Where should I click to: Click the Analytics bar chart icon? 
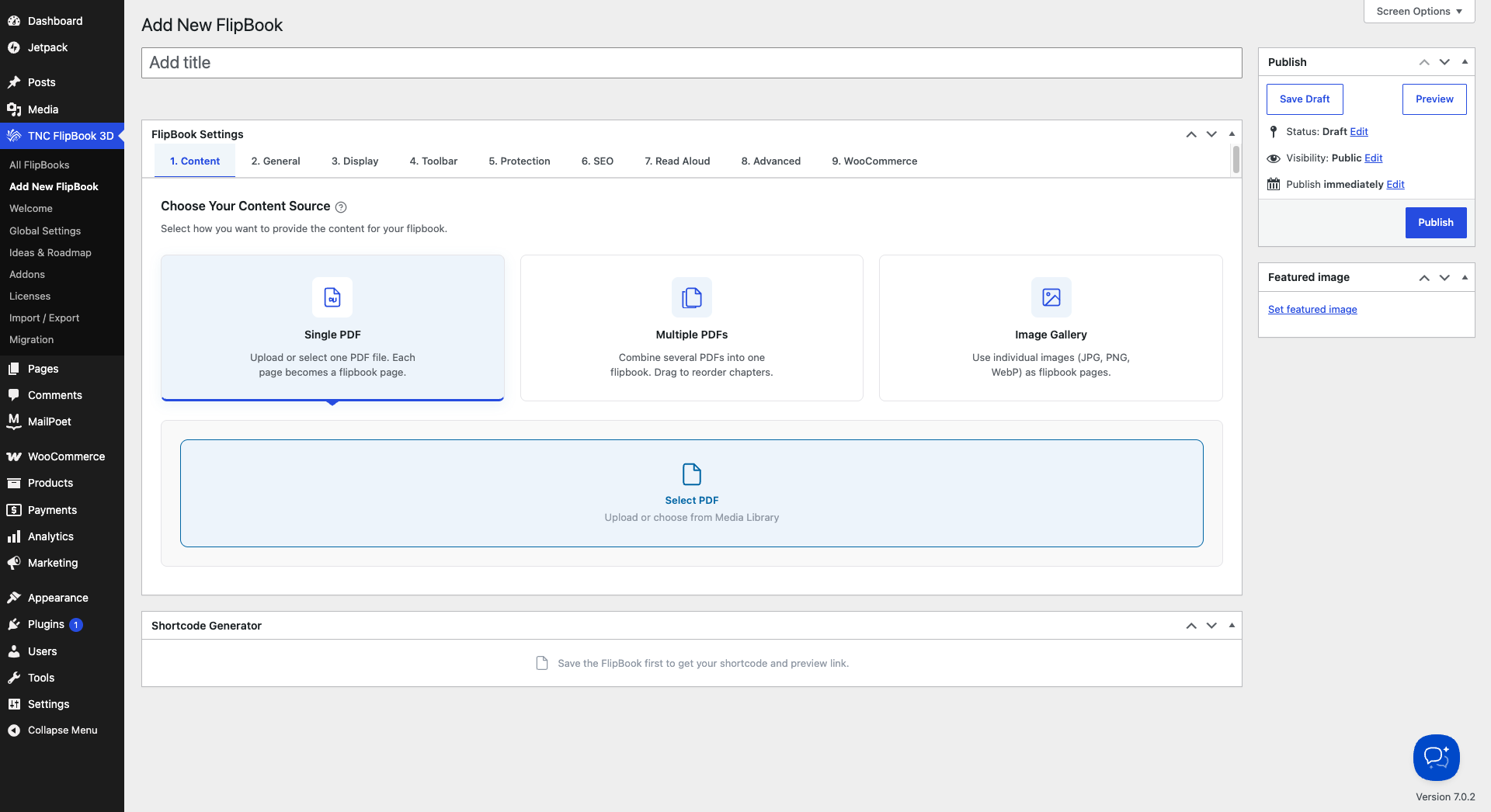[x=14, y=536]
